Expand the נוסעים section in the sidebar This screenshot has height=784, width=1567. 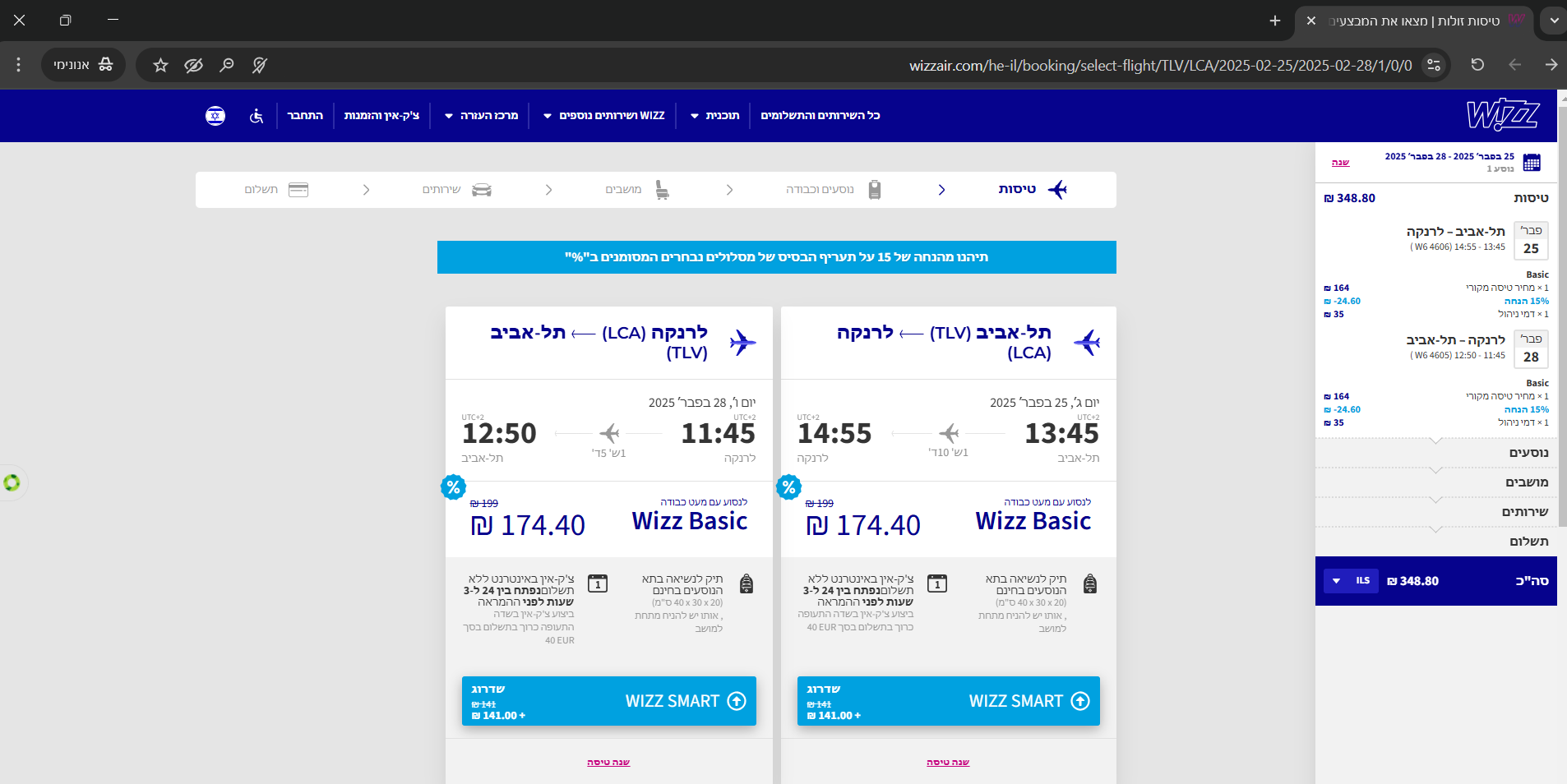click(x=1436, y=453)
